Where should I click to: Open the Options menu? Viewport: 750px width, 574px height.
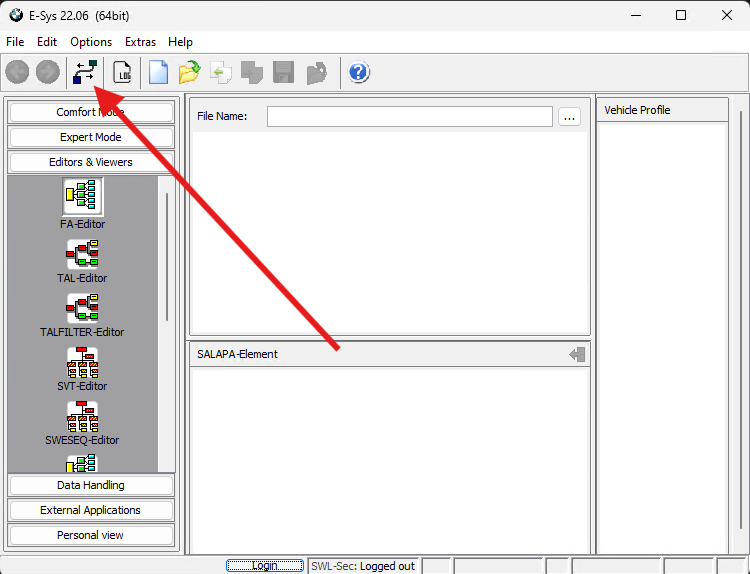point(91,42)
